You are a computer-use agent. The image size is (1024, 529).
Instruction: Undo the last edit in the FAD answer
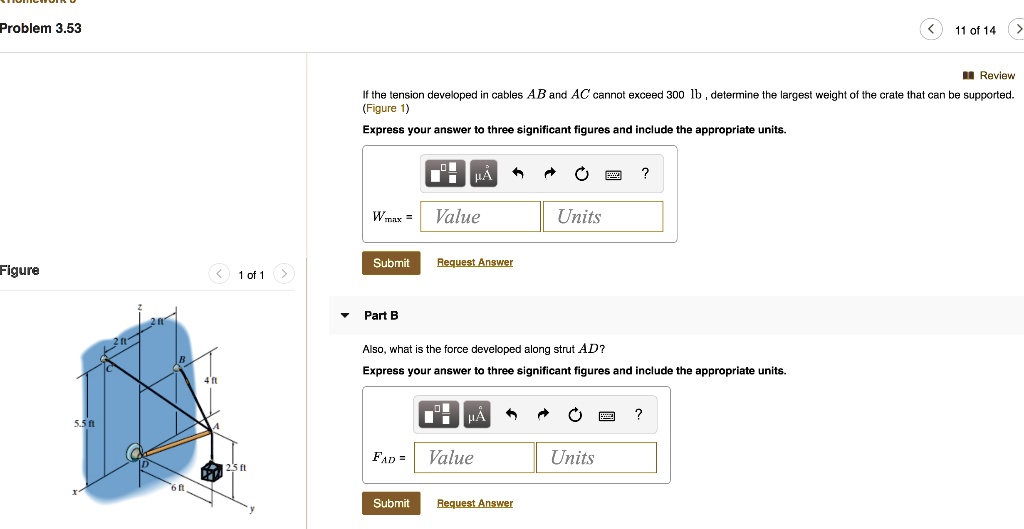[x=511, y=415]
